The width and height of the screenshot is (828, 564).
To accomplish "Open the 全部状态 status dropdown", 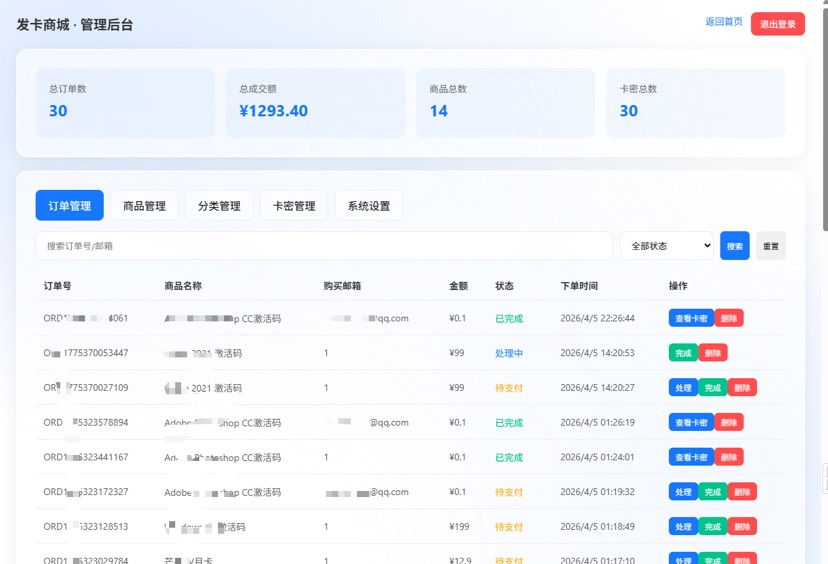I will [667, 246].
